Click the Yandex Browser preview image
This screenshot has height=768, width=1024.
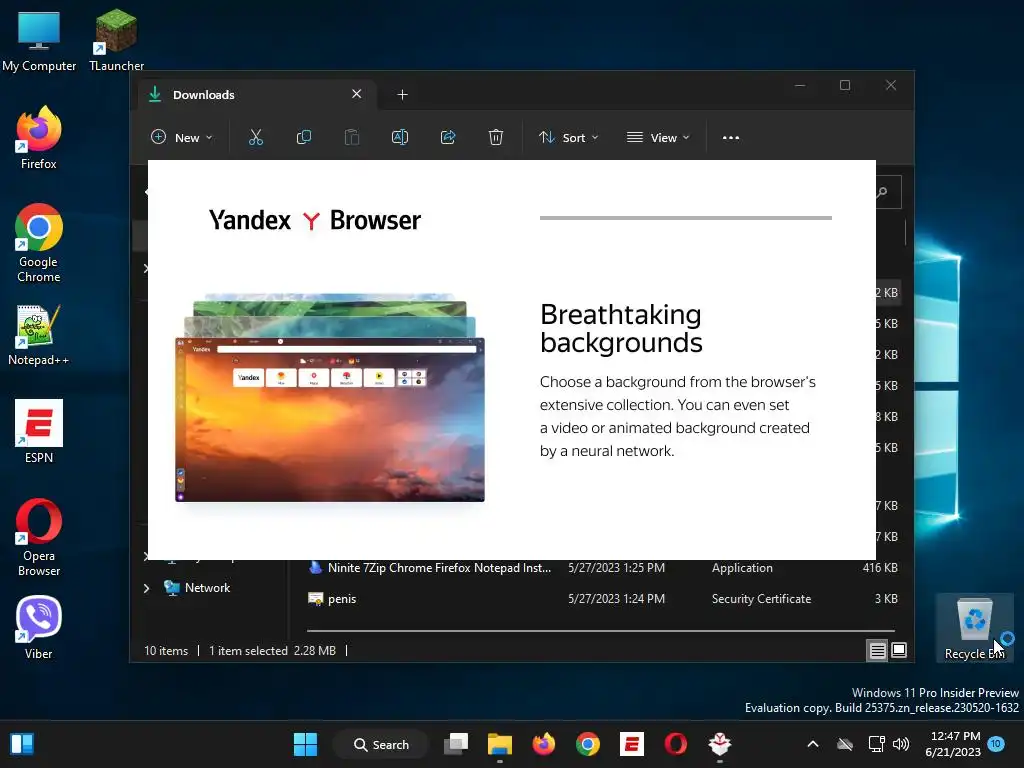click(330, 398)
